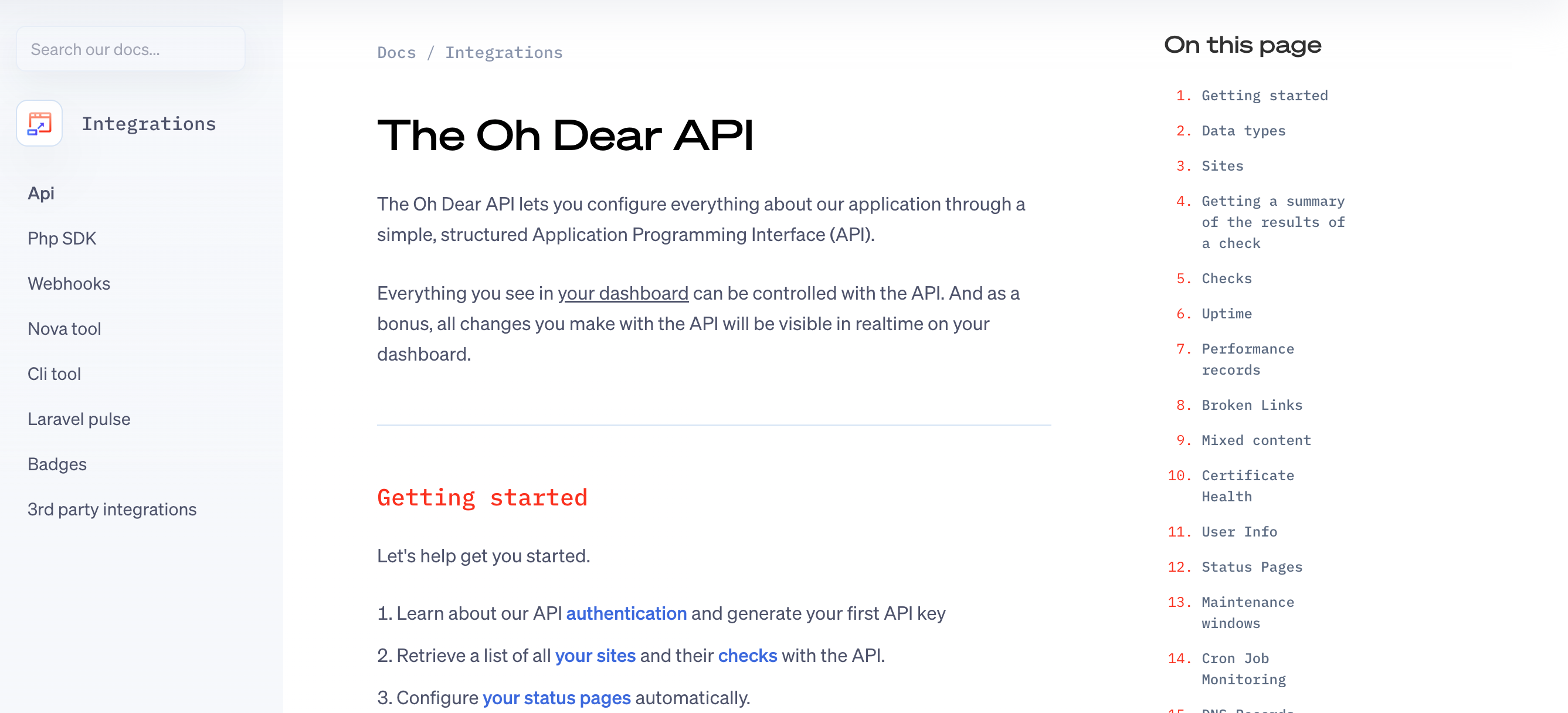
Task: Jump to Getting started in page contents
Action: 1264,96
